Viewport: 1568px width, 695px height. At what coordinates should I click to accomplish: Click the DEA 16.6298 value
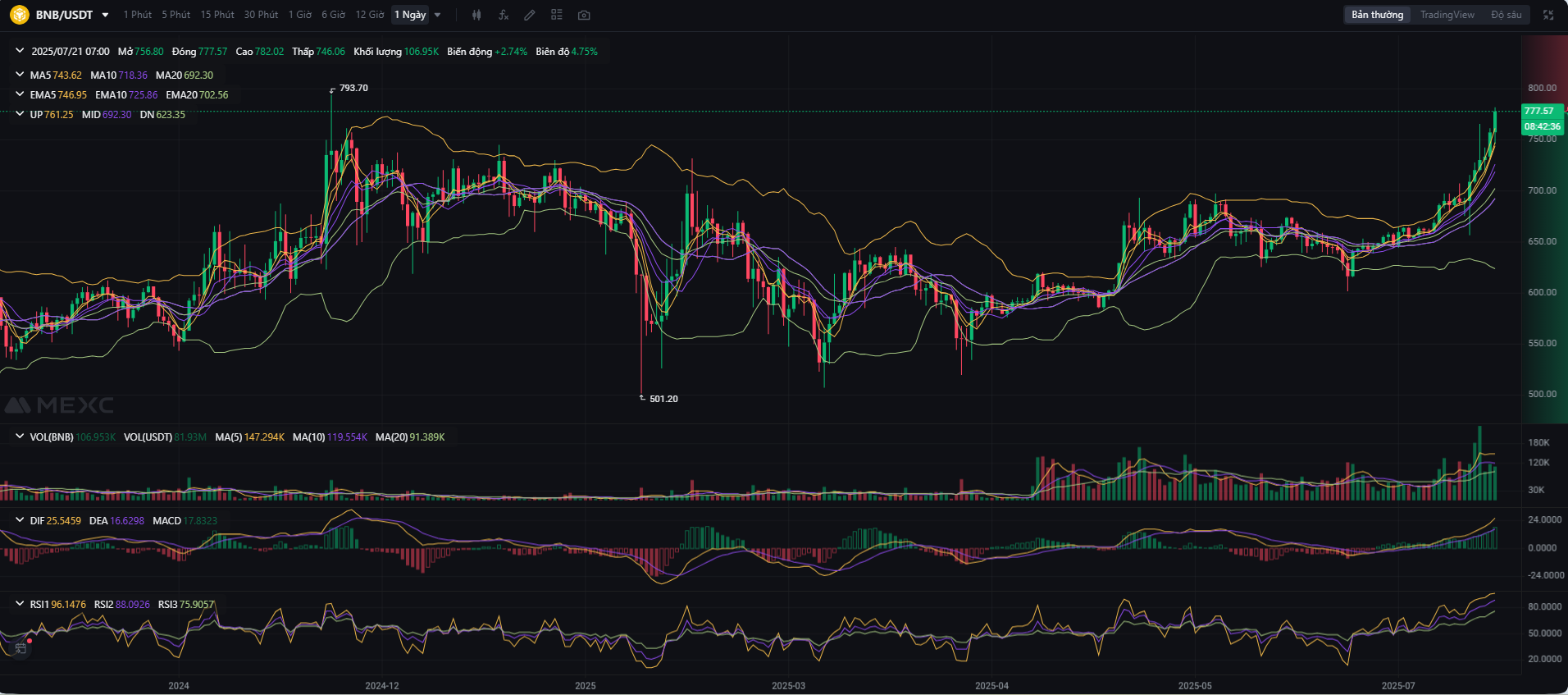116,520
